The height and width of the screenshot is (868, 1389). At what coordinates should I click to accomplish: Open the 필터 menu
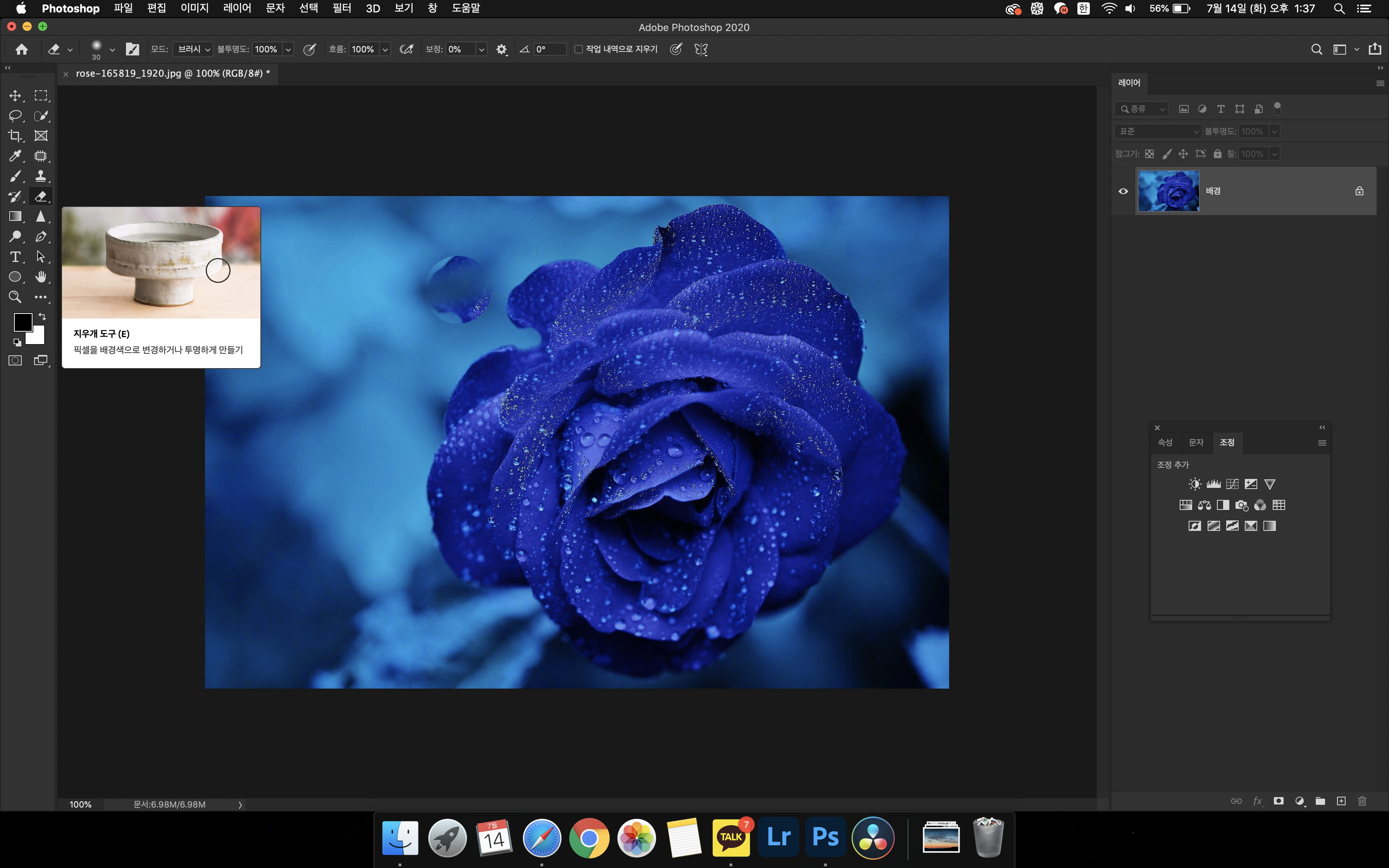click(341, 8)
